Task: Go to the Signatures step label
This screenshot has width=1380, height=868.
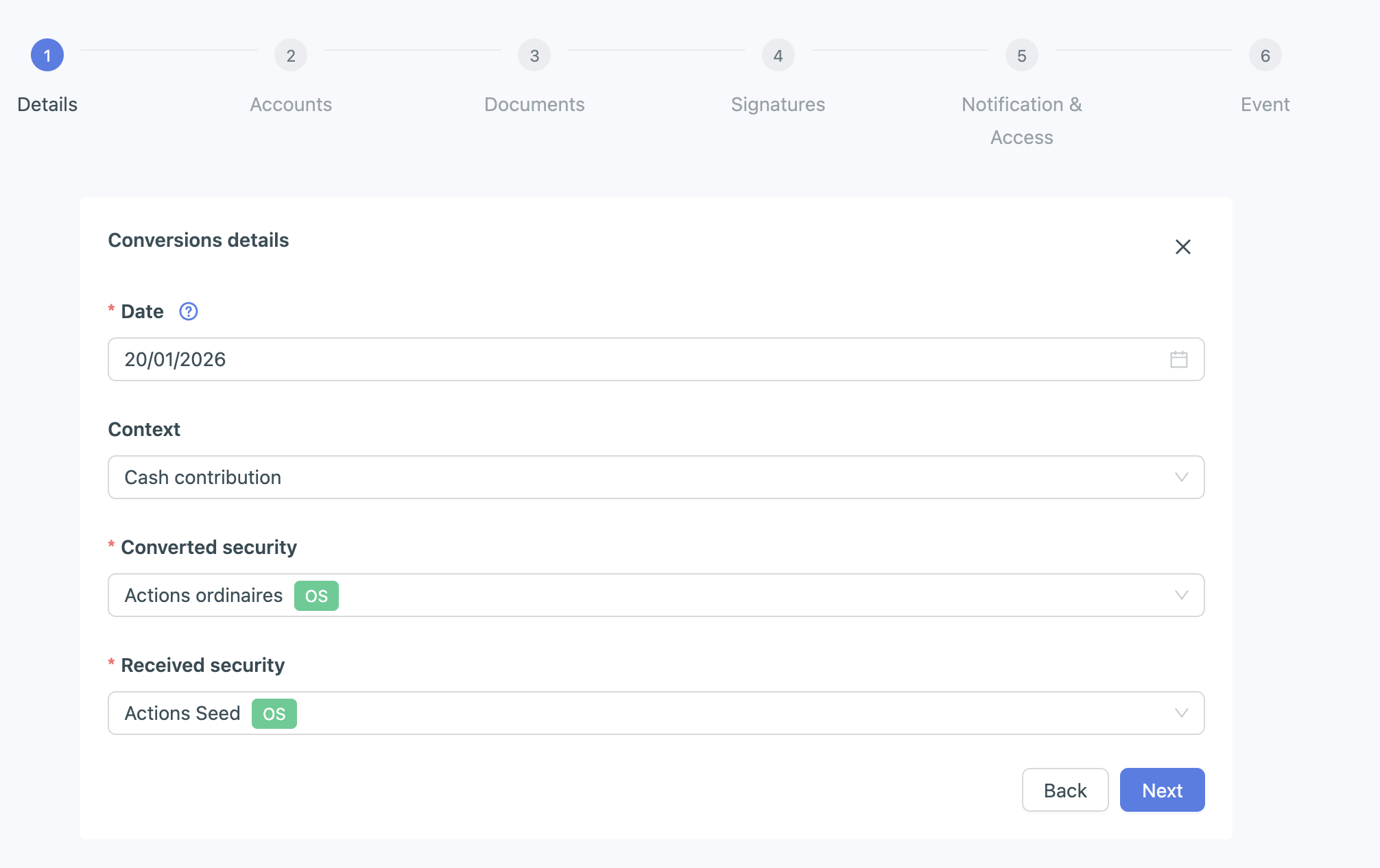Action: tap(778, 104)
